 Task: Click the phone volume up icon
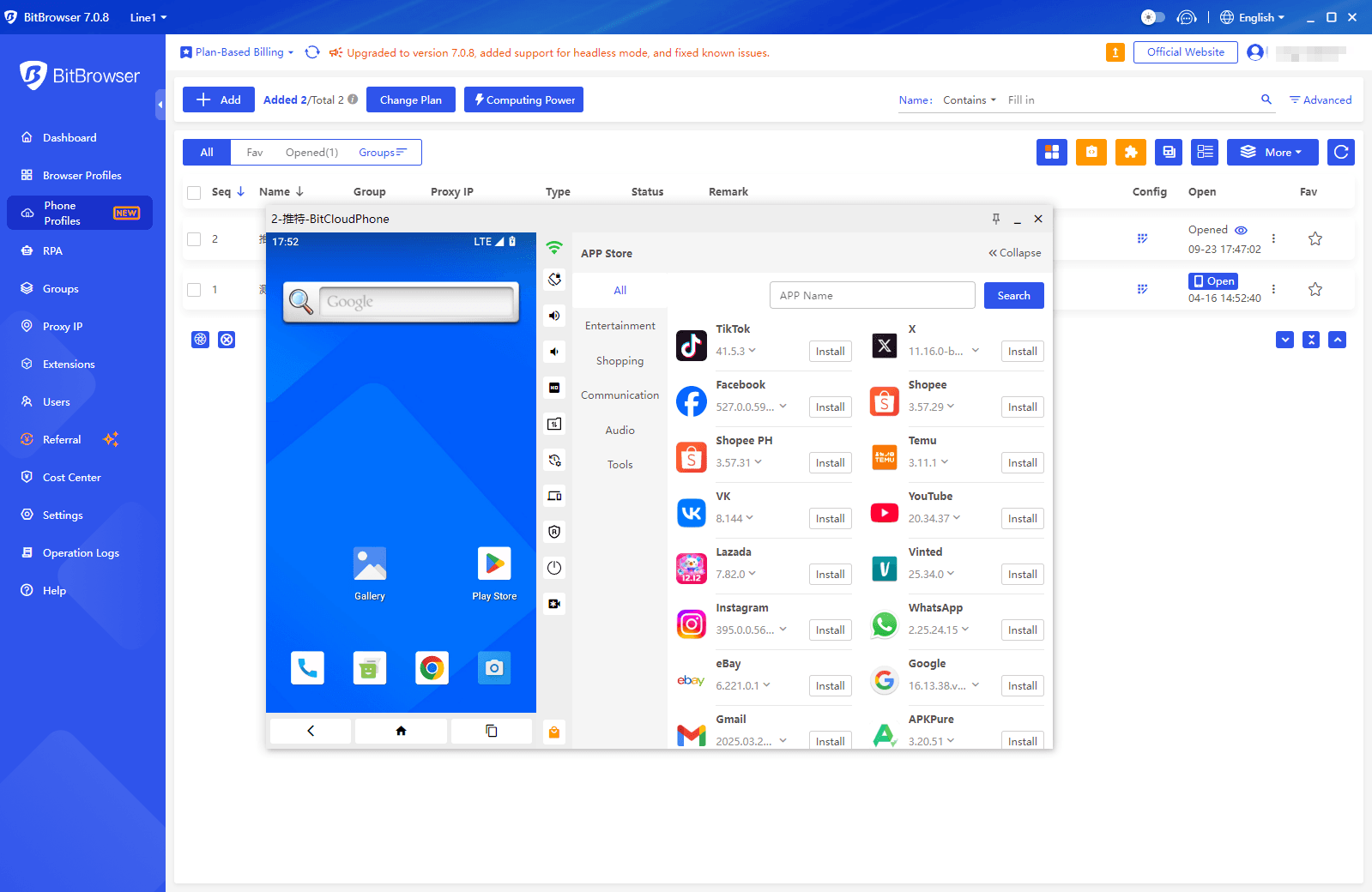(x=554, y=316)
